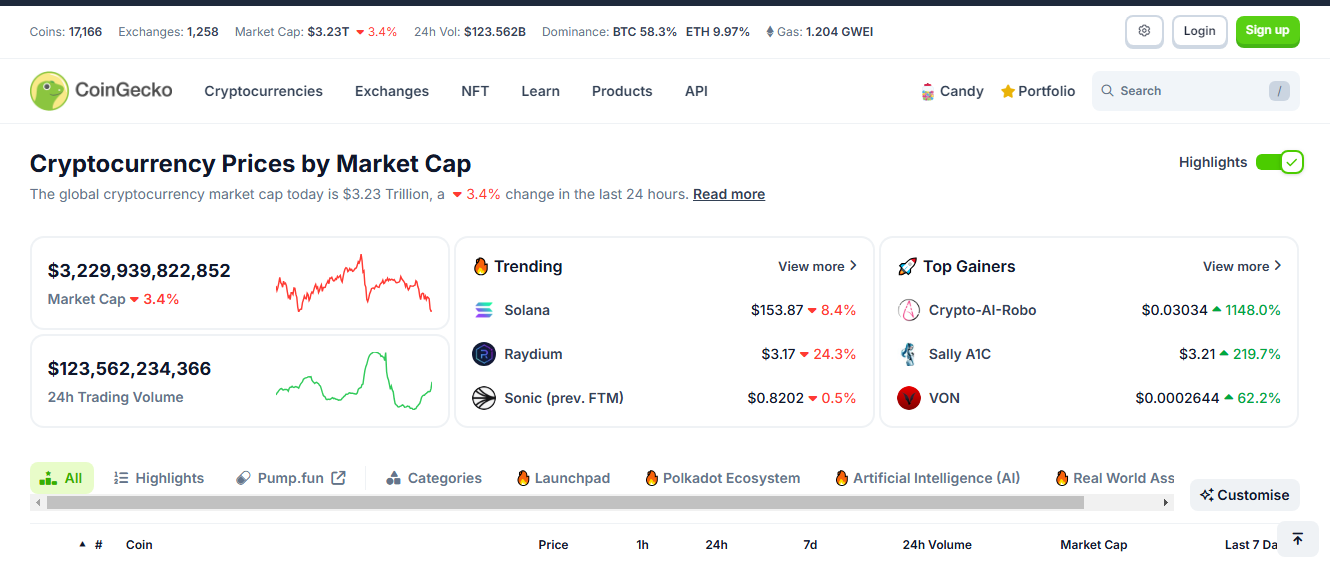This screenshot has height=565, width=1330.
Task: Click the scroll-to-top arrow button
Action: [x=1297, y=540]
